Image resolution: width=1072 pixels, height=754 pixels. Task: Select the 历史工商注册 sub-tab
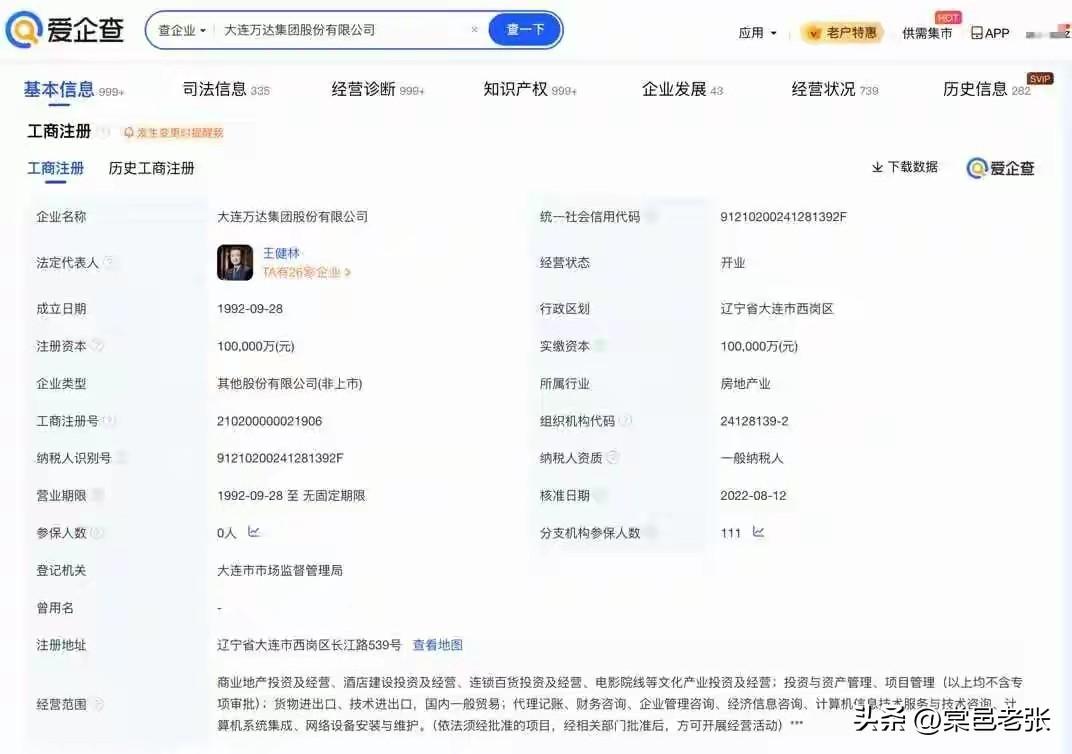click(151, 168)
